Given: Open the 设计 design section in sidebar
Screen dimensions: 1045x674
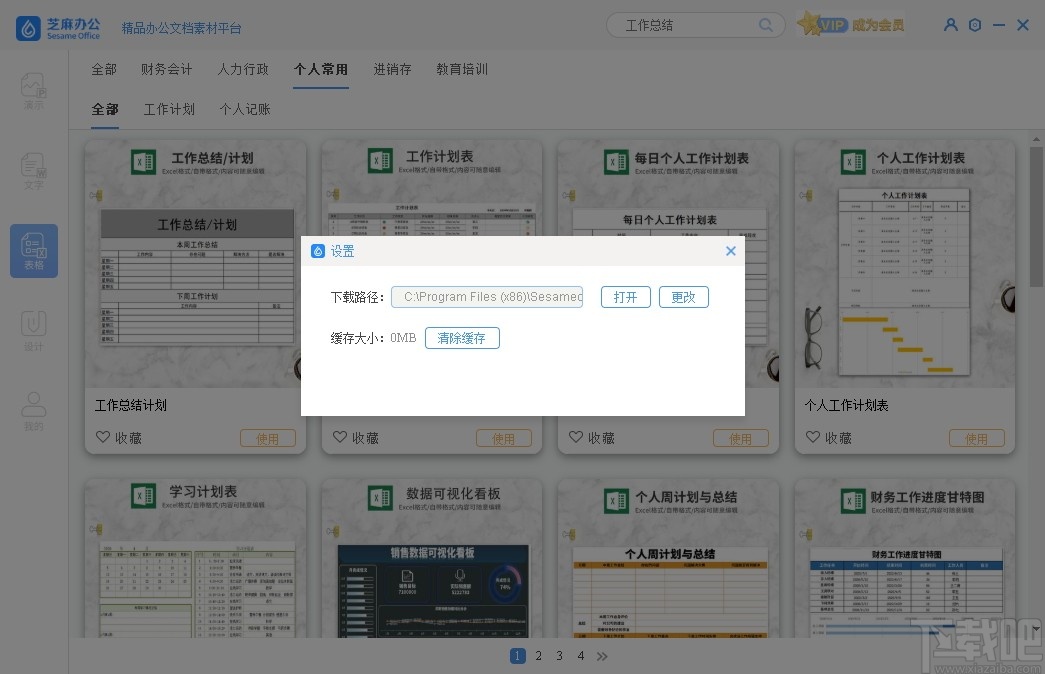Looking at the screenshot, I should point(33,328).
